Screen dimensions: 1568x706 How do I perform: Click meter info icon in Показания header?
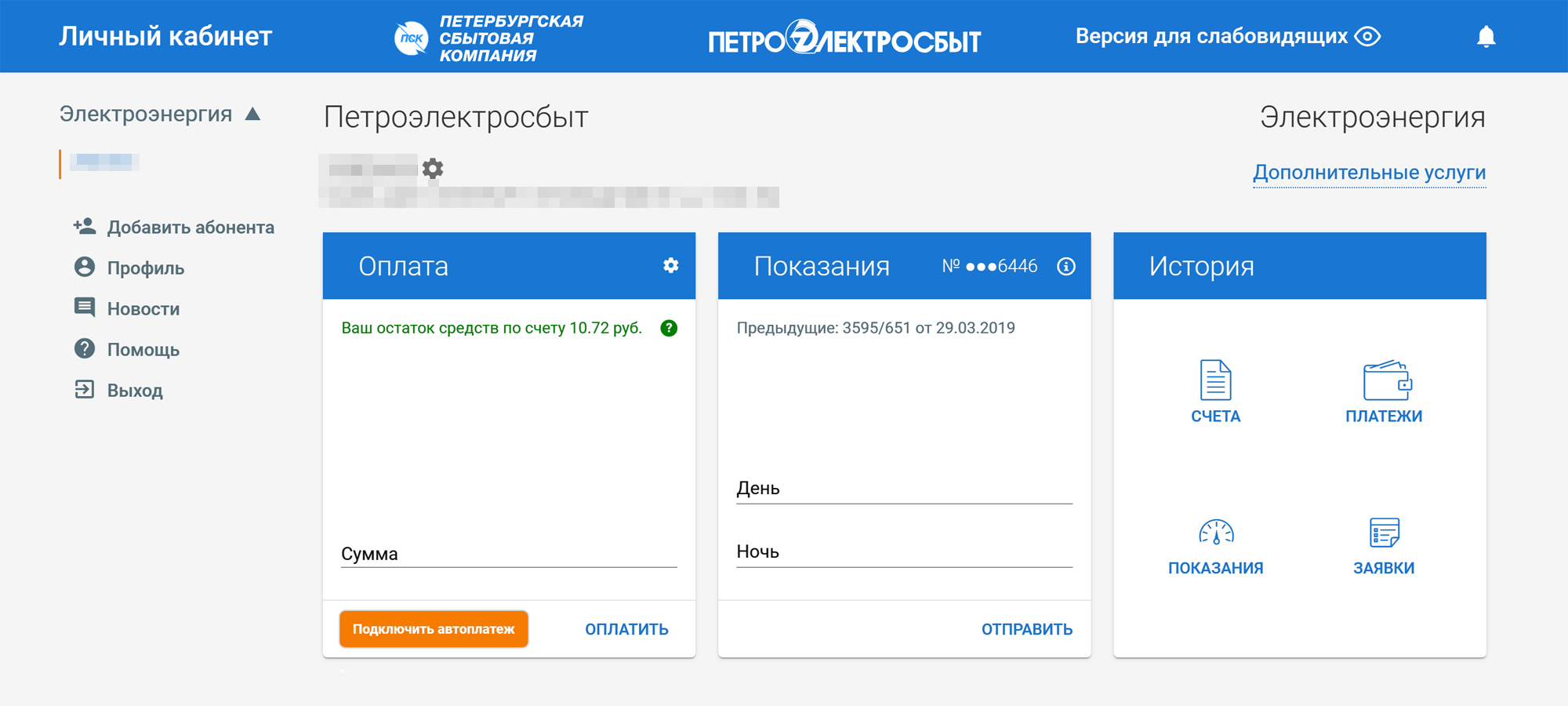(x=1066, y=266)
